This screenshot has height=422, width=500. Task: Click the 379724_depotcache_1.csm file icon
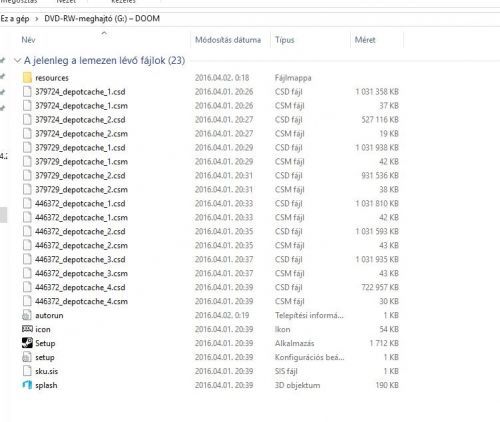pos(27,106)
